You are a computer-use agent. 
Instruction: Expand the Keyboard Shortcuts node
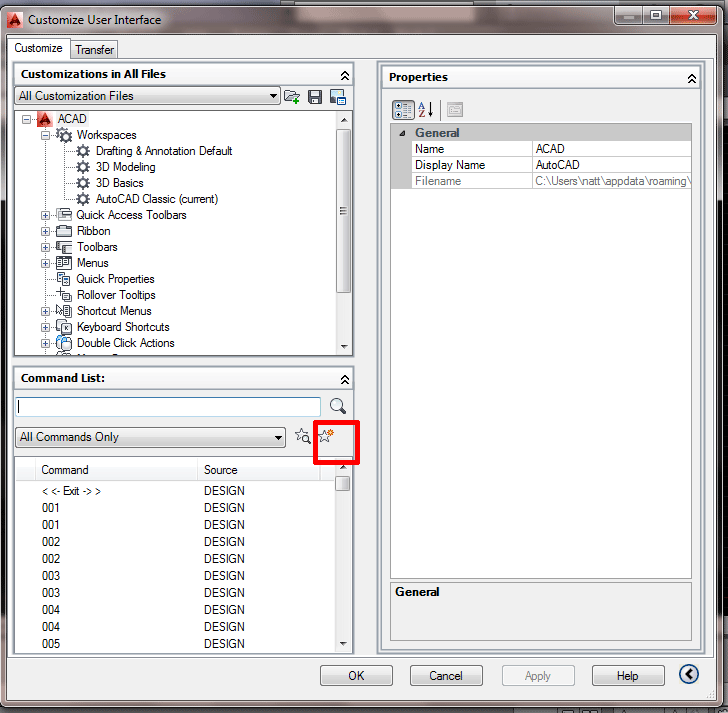[45, 327]
